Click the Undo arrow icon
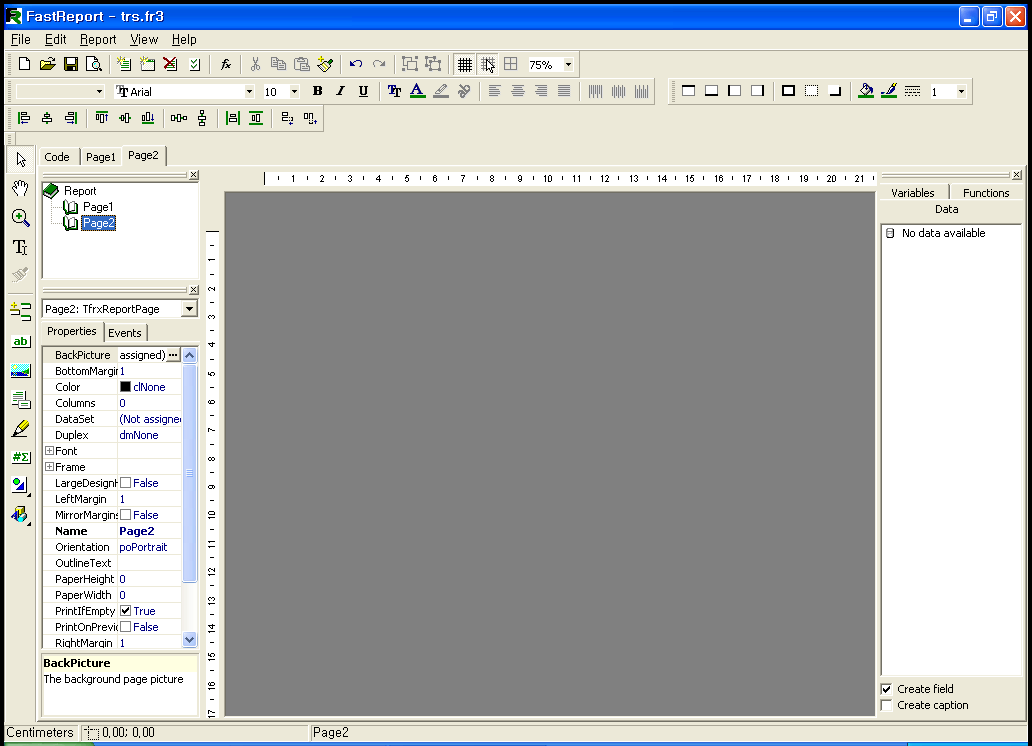The height and width of the screenshot is (746, 1032). coord(355,64)
